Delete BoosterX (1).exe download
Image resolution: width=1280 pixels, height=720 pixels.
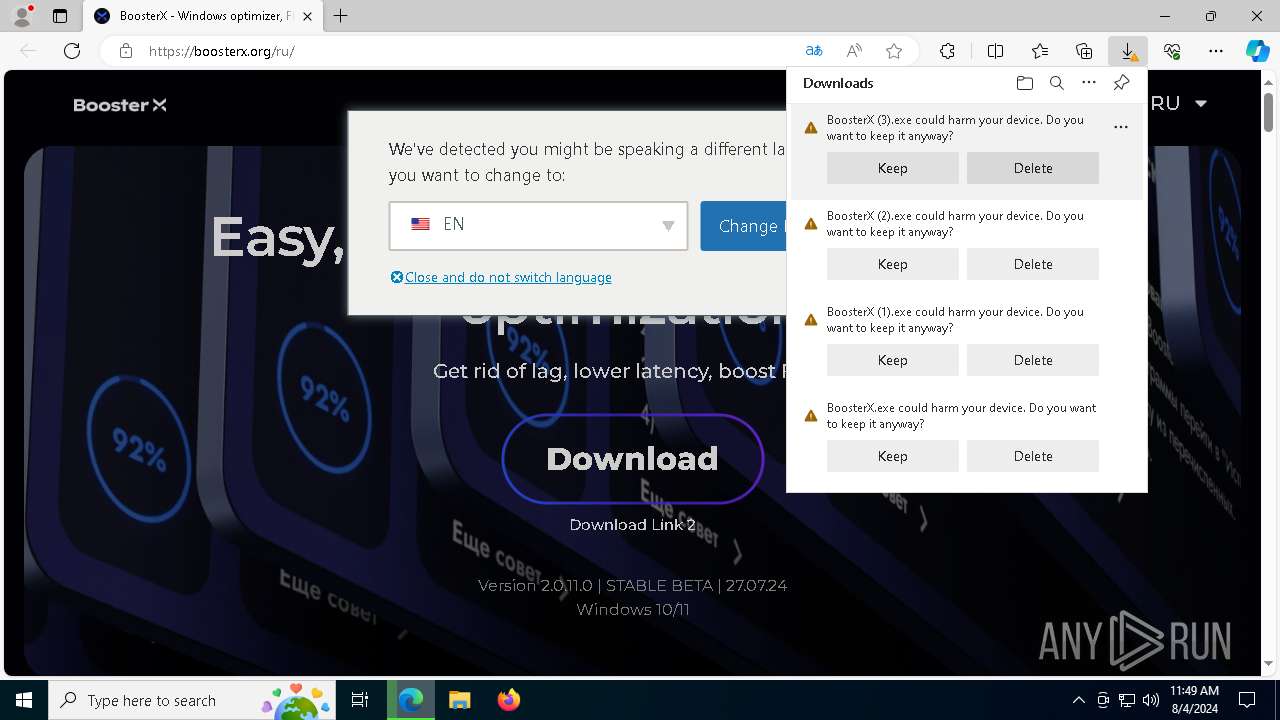tap(1033, 360)
